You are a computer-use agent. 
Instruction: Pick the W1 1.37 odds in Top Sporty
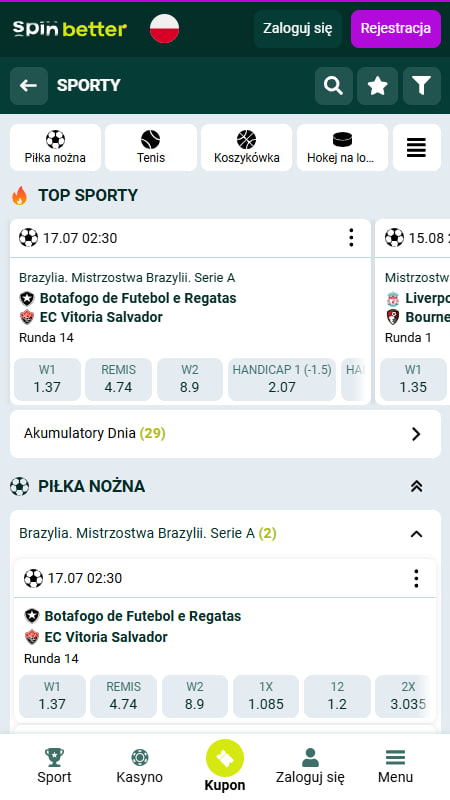coord(47,379)
